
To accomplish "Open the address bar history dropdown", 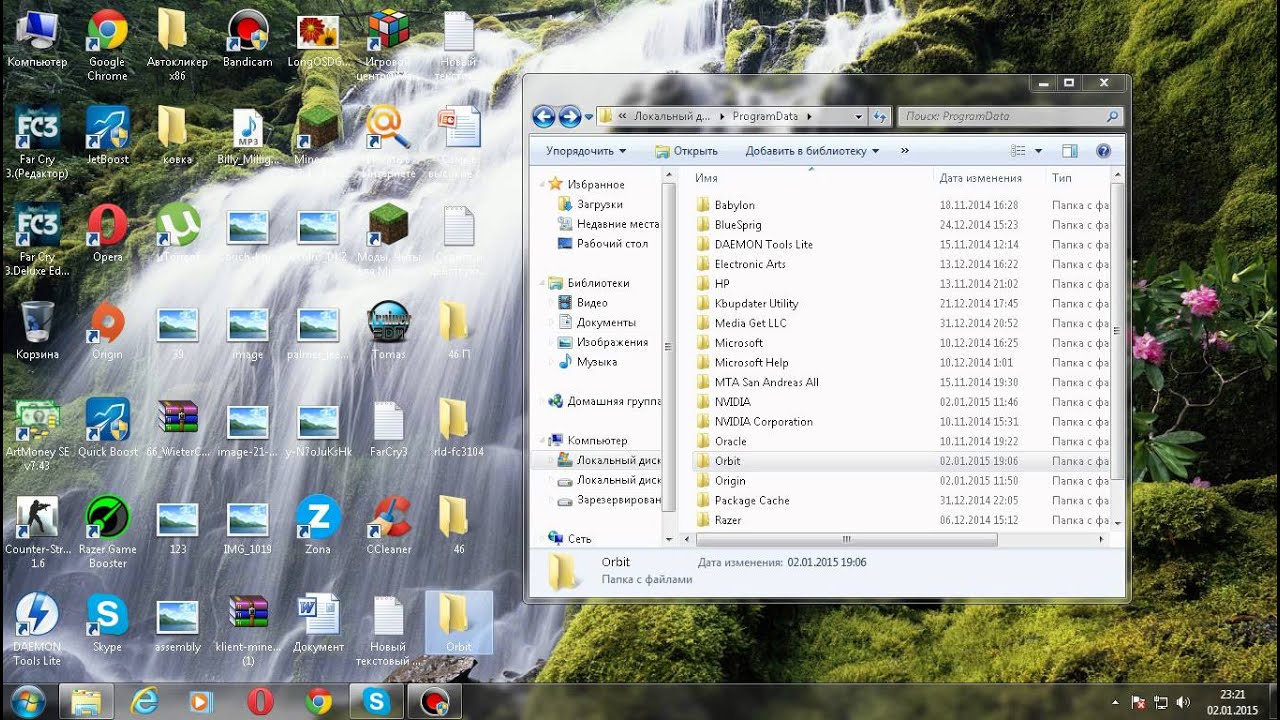I will pos(858,116).
